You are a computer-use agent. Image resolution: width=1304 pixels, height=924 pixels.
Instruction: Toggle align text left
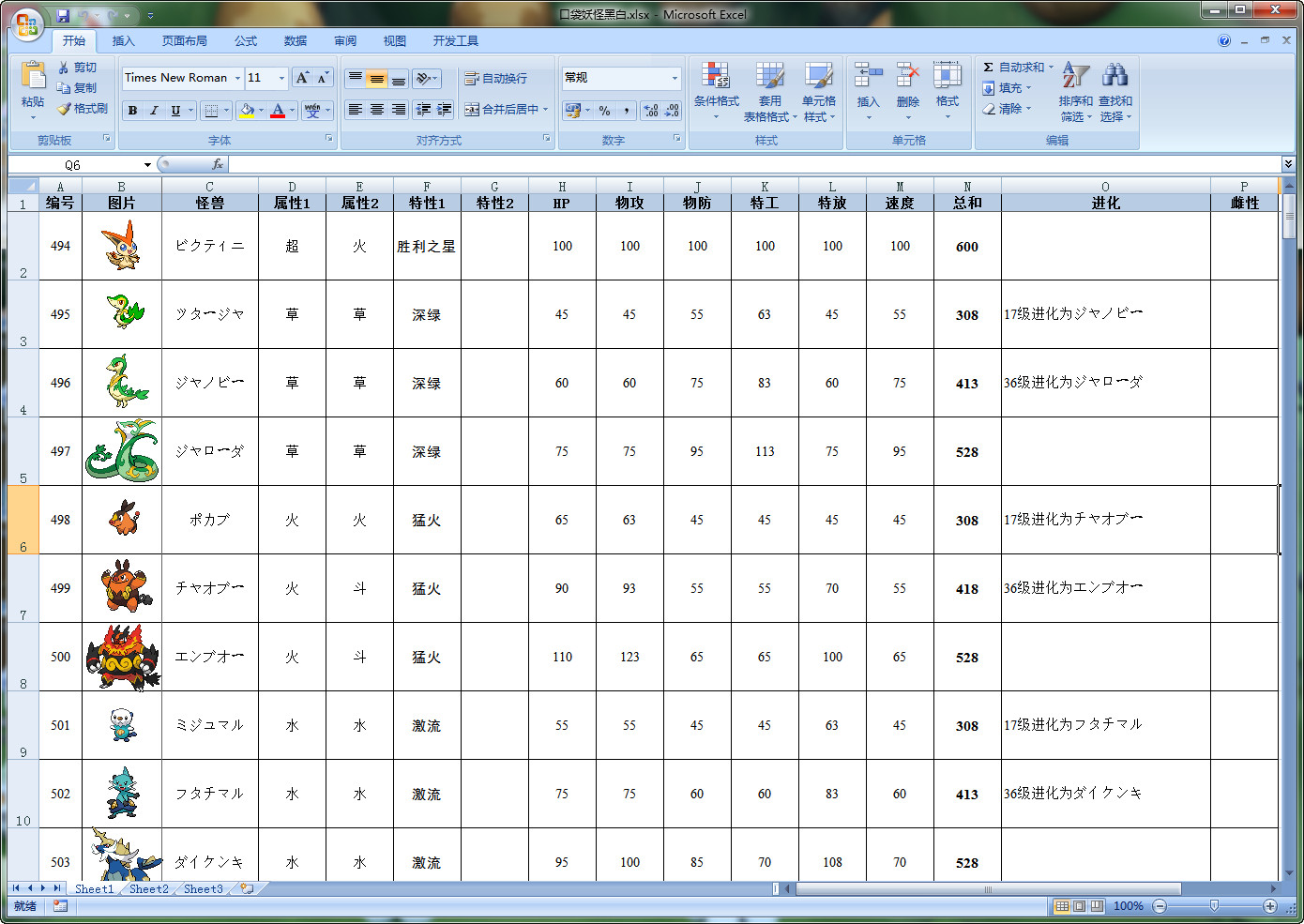pos(355,110)
